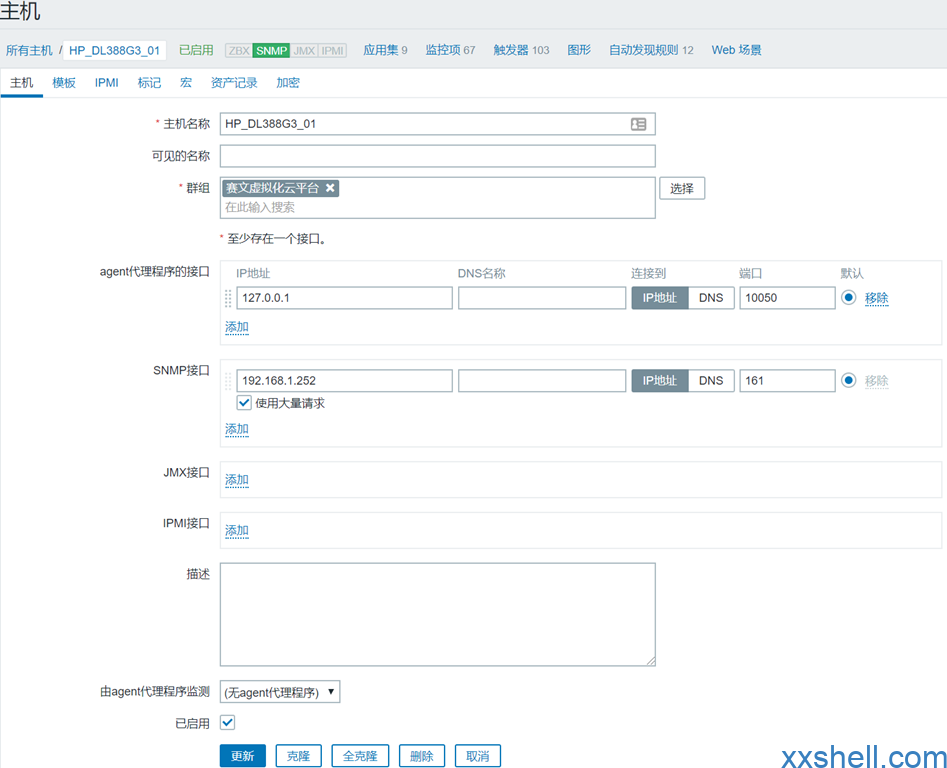Image resolution: width=947 pixels, height=768 pixels.
Task: Click the card icon in host name field
Action: pyautogui.click(x=638, y=124)
